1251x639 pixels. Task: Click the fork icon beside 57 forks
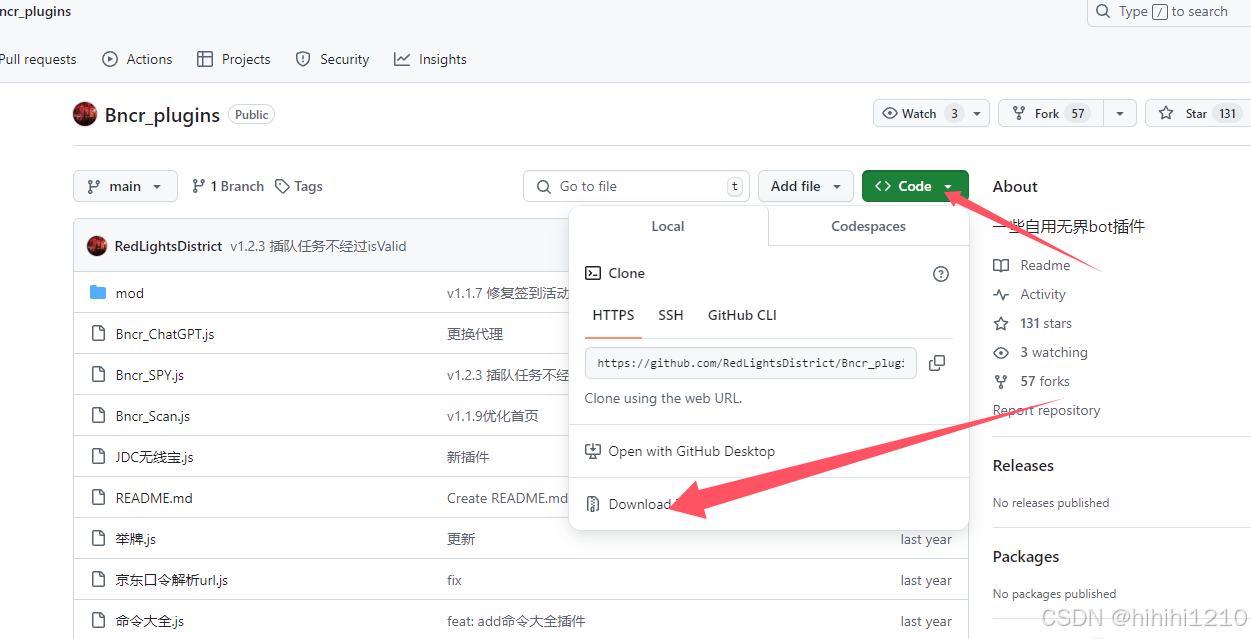point(1001,381)
